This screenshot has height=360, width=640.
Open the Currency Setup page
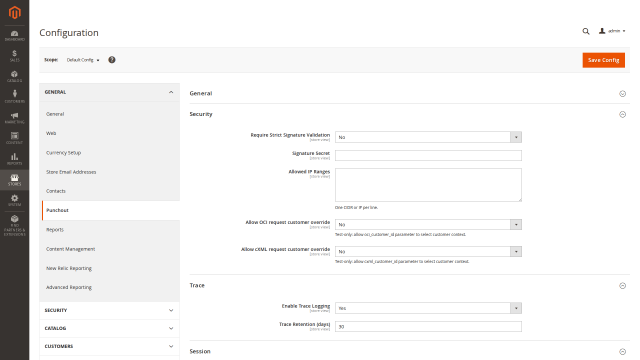pos(64,153)
